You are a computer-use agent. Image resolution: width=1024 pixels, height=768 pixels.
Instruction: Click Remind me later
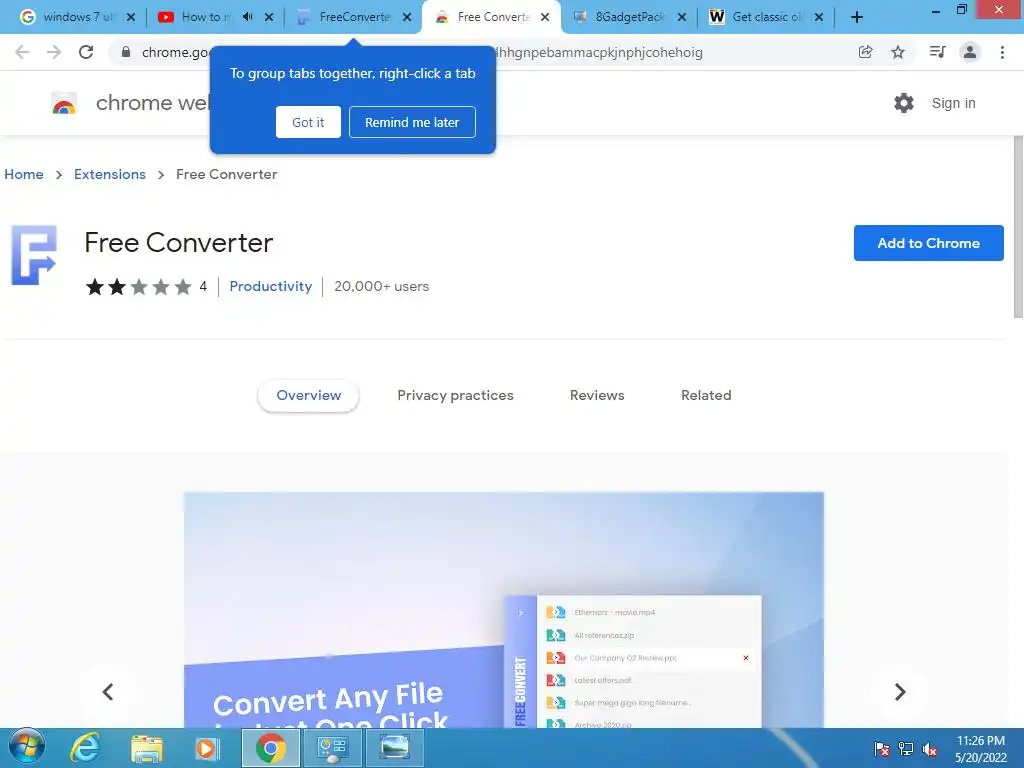click(412, 122)
